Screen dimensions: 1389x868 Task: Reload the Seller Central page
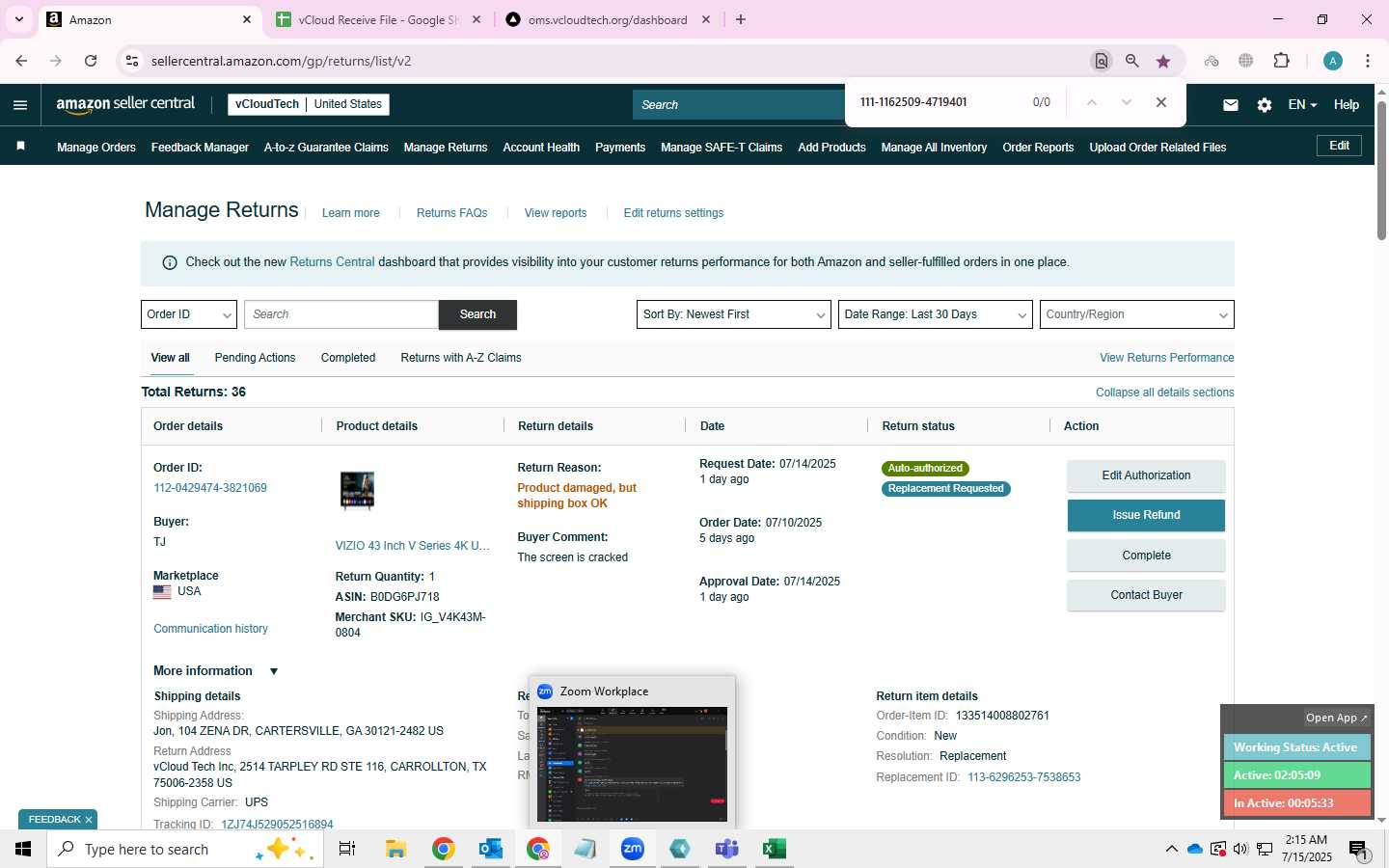[91, 61]
